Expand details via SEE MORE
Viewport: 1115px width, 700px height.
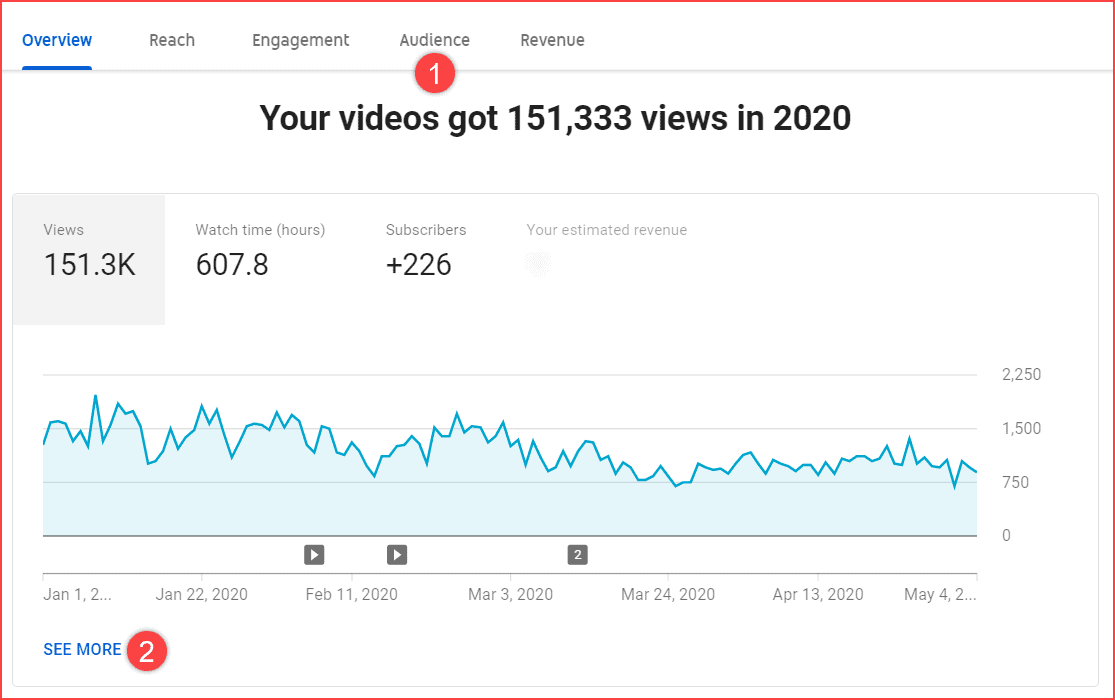click(x=82, y=649)
